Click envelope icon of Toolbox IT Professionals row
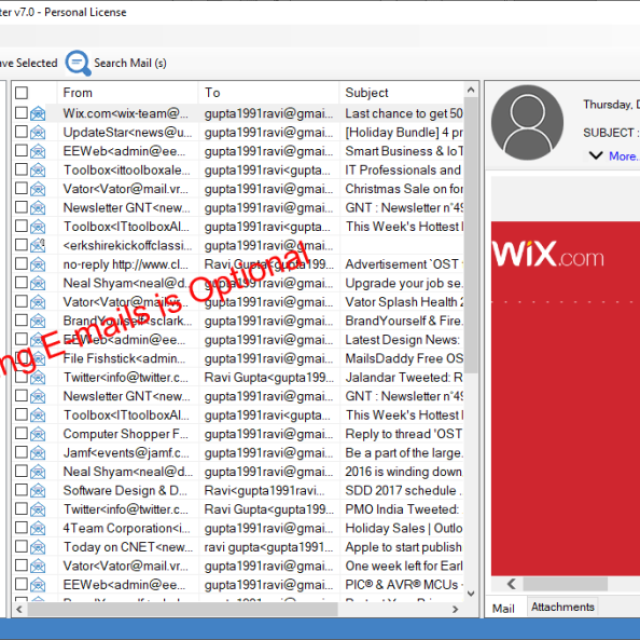This screenshot has height=640, width=640. coord(38,170)
